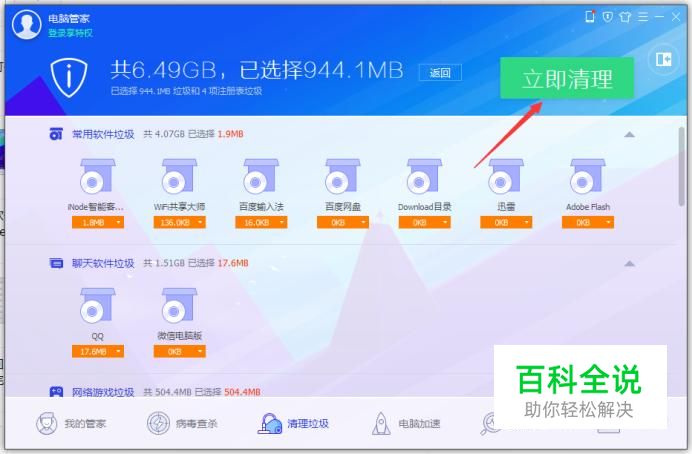This screenshot has width=692, height=454.
Task: Open the 0KB dropdown under 百度网盘
Action: [342, 222]
